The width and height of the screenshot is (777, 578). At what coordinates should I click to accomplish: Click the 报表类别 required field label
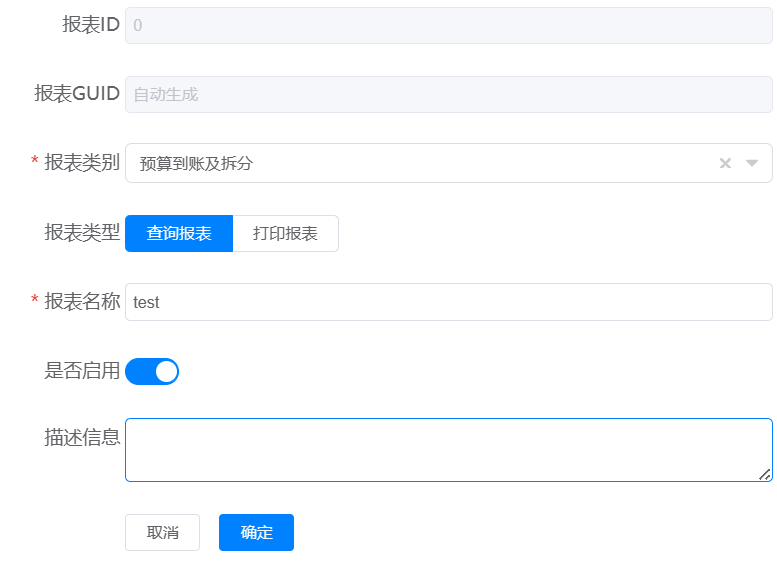[x=82, y=162]
